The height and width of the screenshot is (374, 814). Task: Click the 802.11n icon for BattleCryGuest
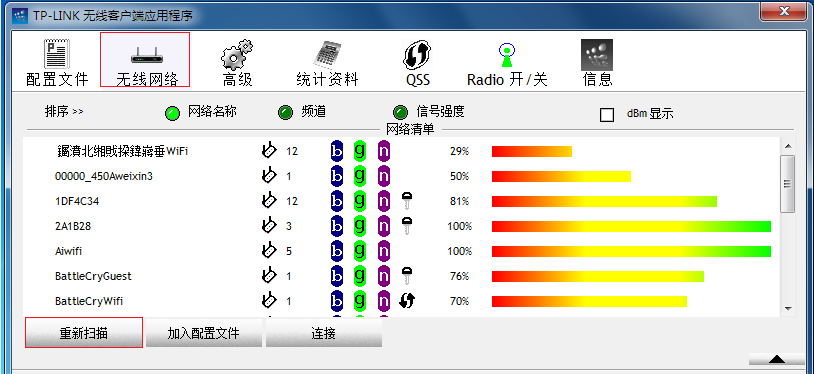384,276
